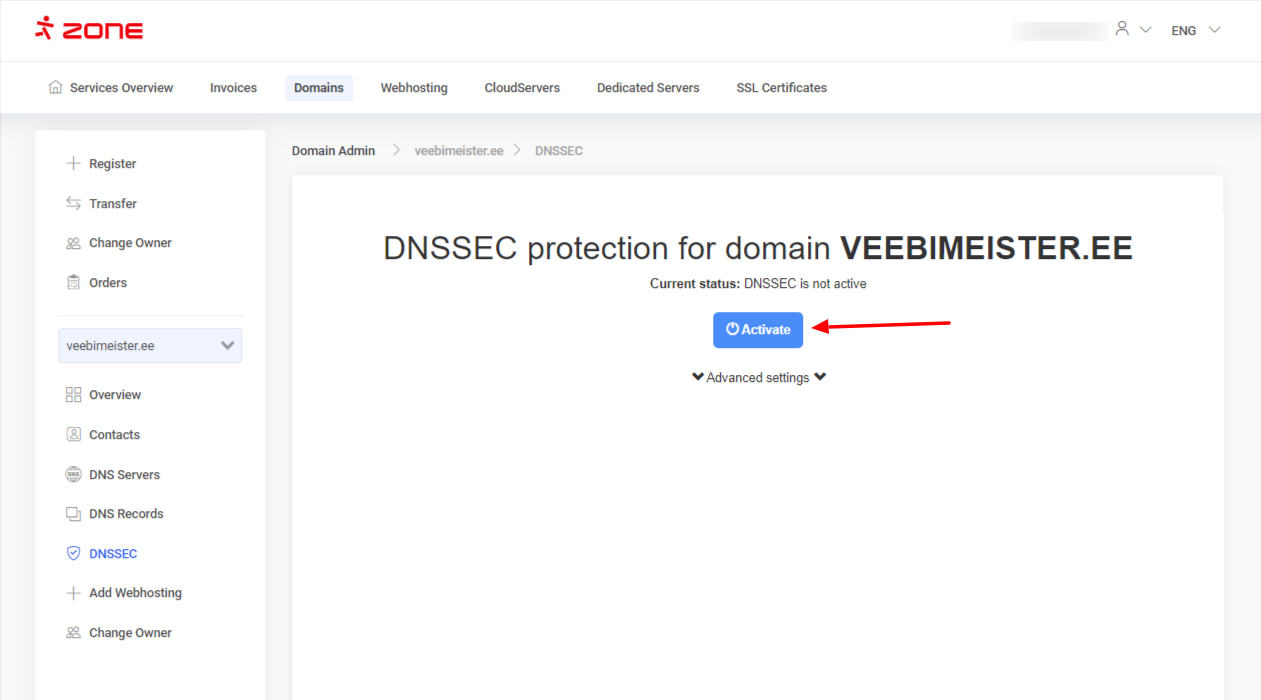Screen dimensions: 1261x700
Task: Click the Zone logo in header
Action: point(89,30)
